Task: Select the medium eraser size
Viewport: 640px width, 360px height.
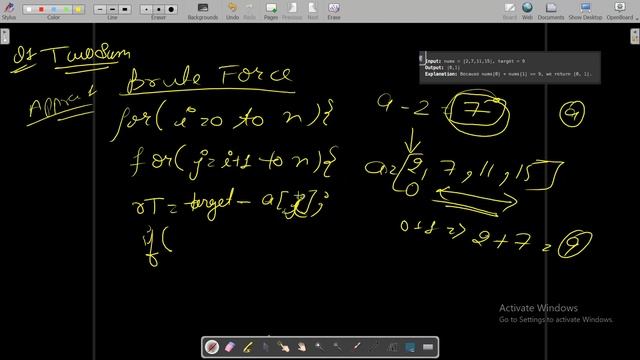Action: [x=158, y=9]
